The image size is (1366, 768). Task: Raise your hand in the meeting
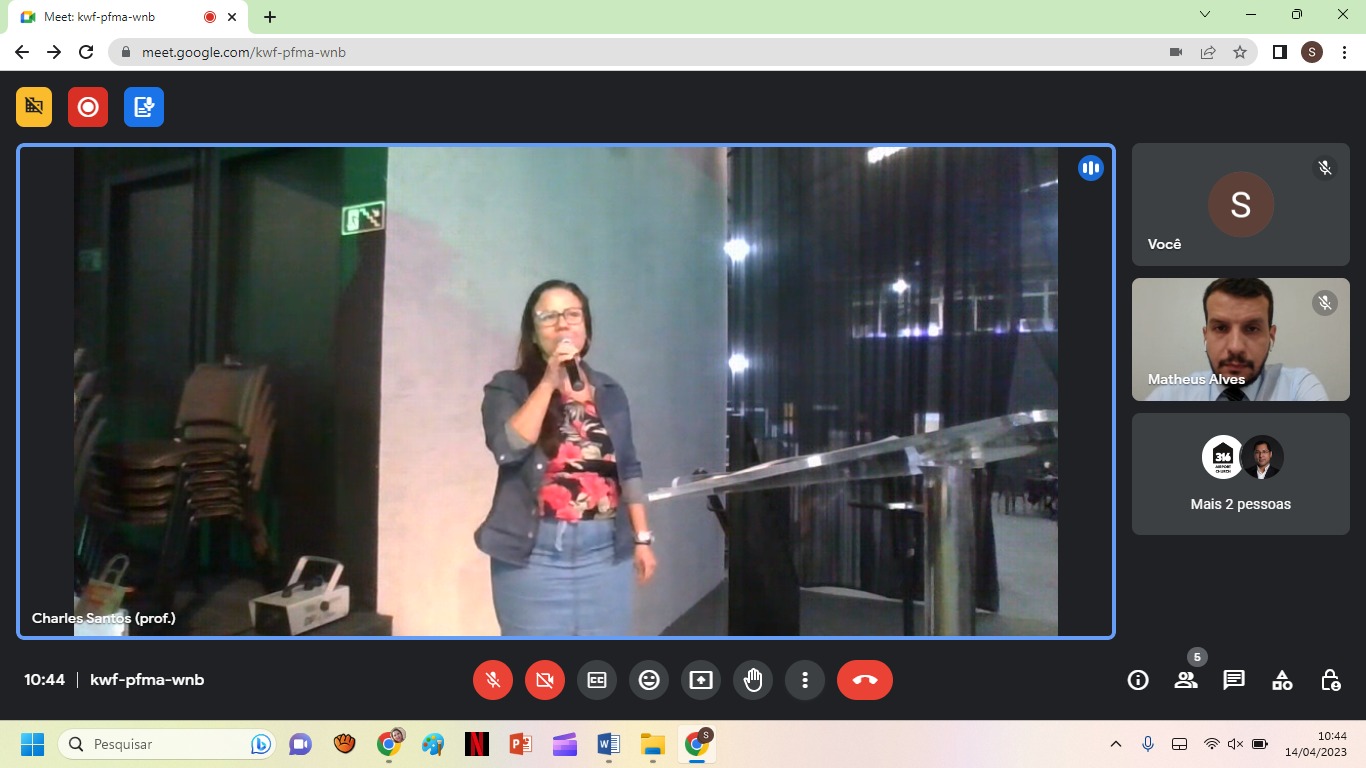(753, 680)
